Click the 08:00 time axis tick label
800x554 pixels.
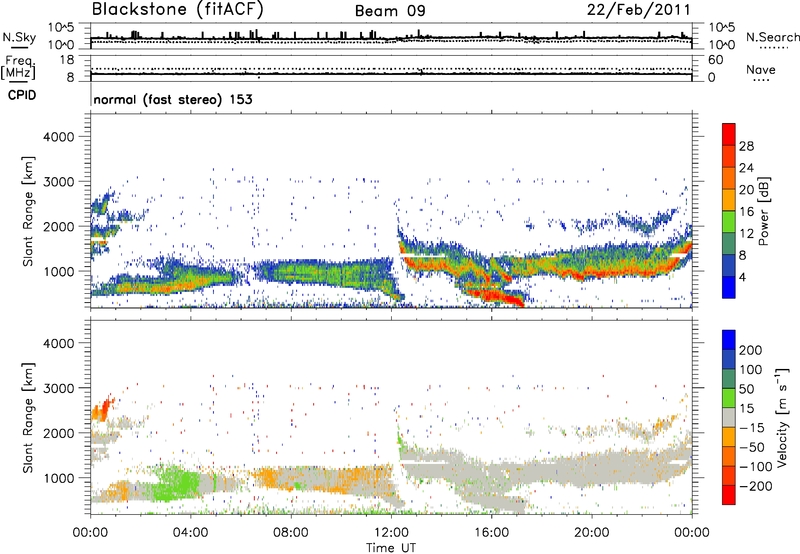291,533
